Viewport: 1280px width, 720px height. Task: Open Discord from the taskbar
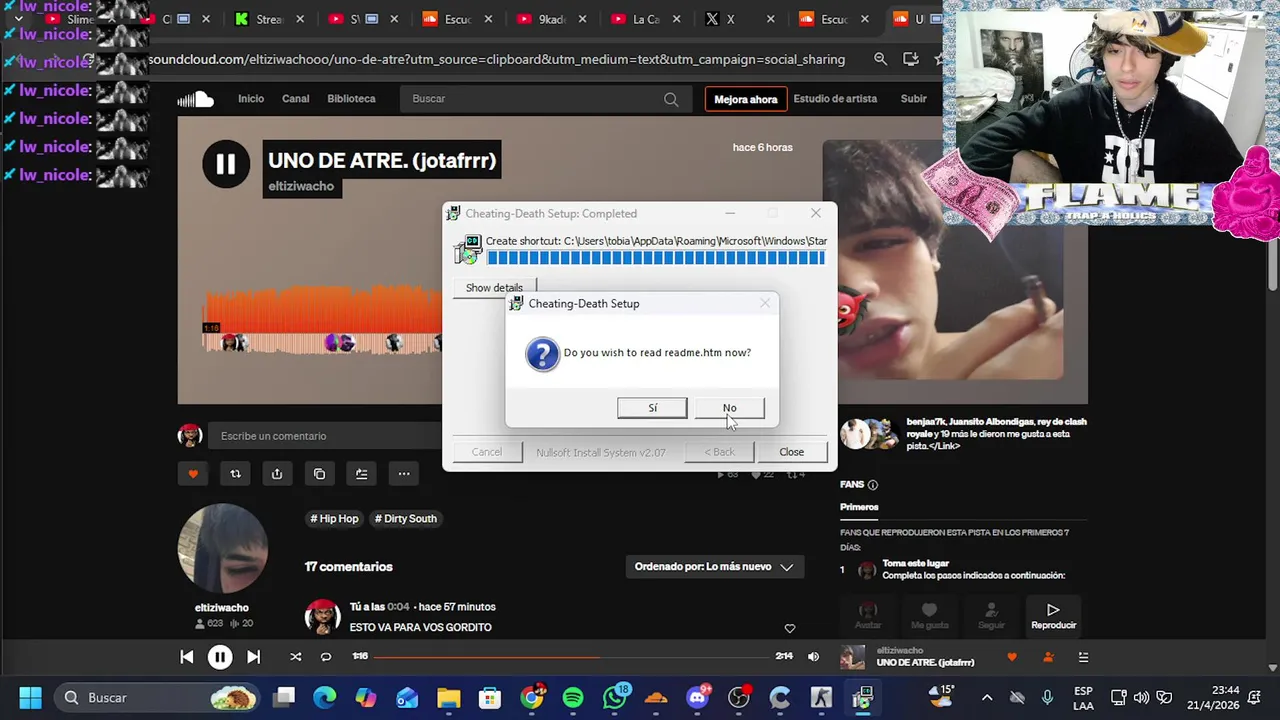click(x=698, y=697)
